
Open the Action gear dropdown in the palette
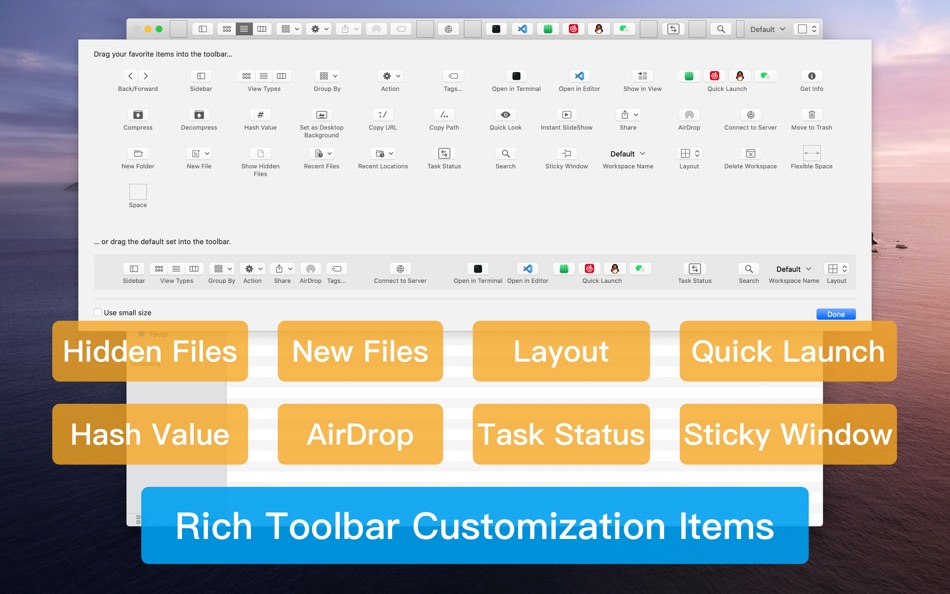coord(390,76)
